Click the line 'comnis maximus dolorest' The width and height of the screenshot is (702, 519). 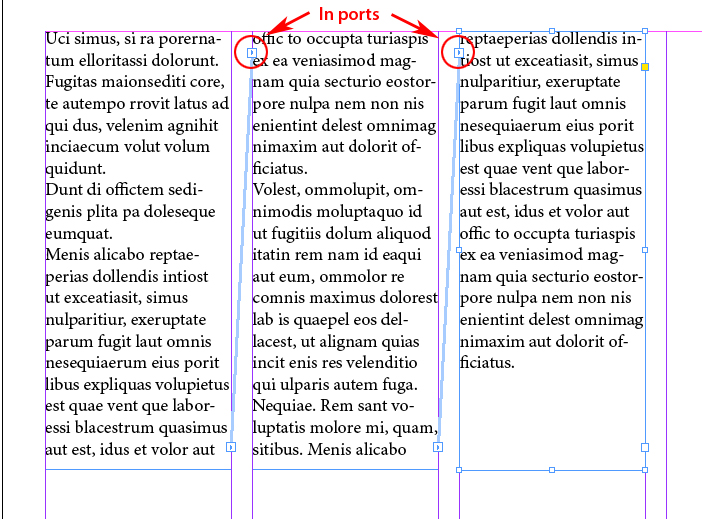[x=345, y=298]
